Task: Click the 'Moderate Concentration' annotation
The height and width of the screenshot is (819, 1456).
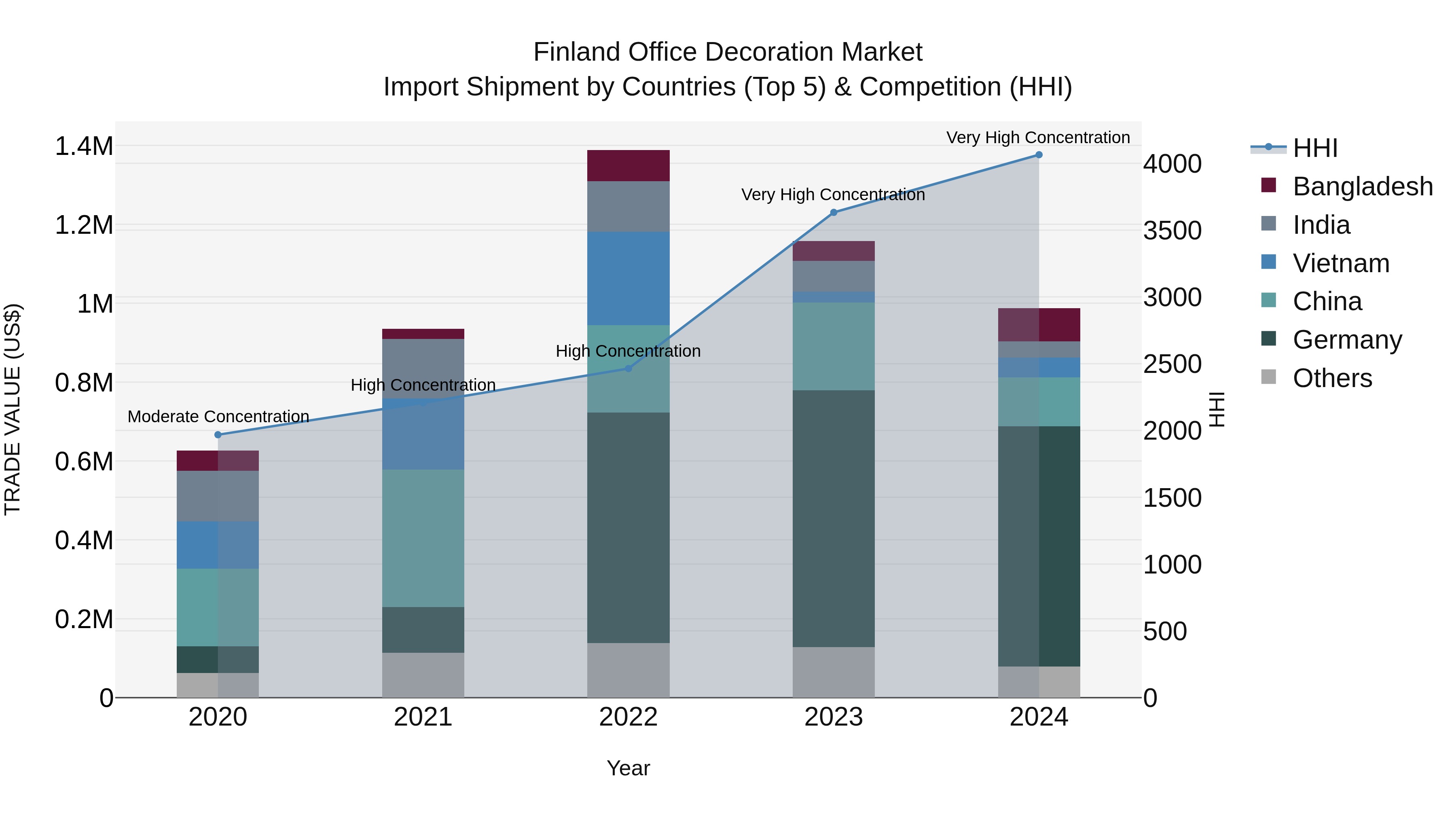Action: 218,417
